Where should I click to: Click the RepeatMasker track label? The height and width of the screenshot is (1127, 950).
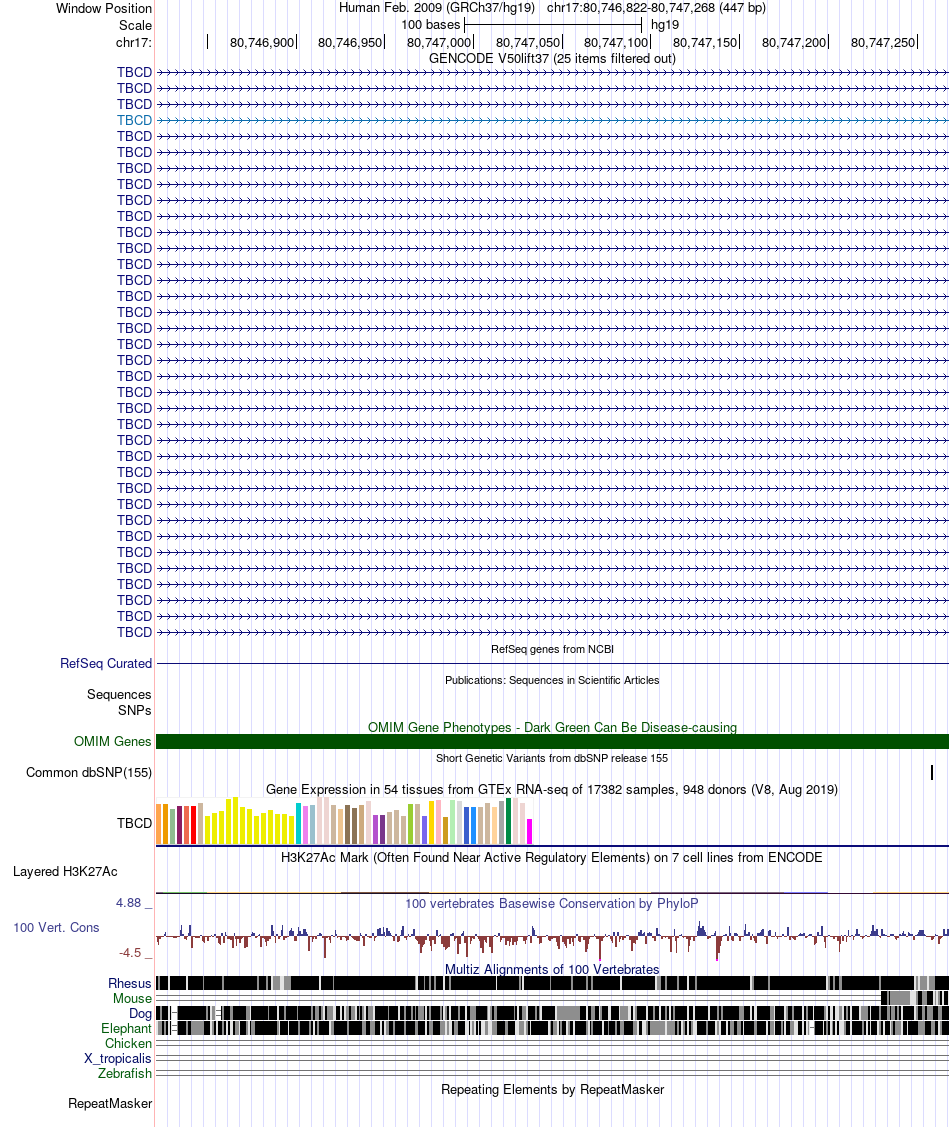110,1103
